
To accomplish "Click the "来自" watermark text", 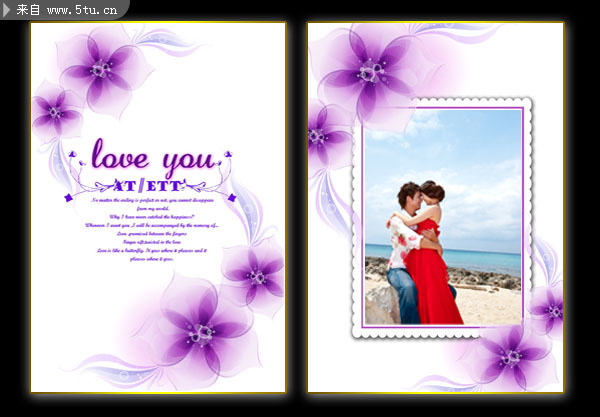I will click(x=28, y=10).
